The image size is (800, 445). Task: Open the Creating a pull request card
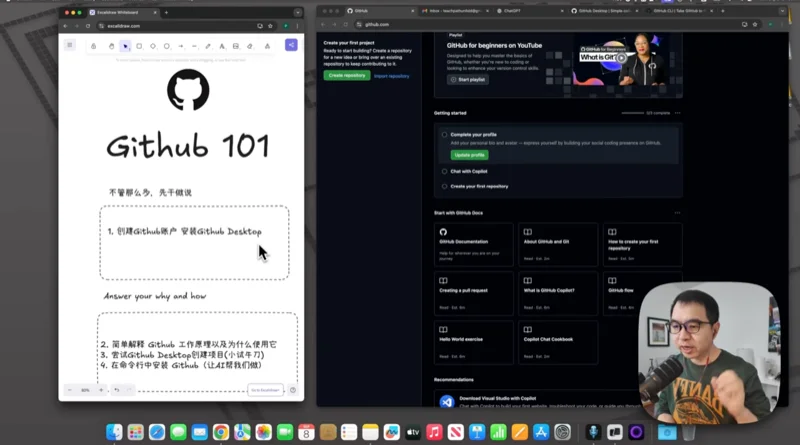tap(473, 293)
